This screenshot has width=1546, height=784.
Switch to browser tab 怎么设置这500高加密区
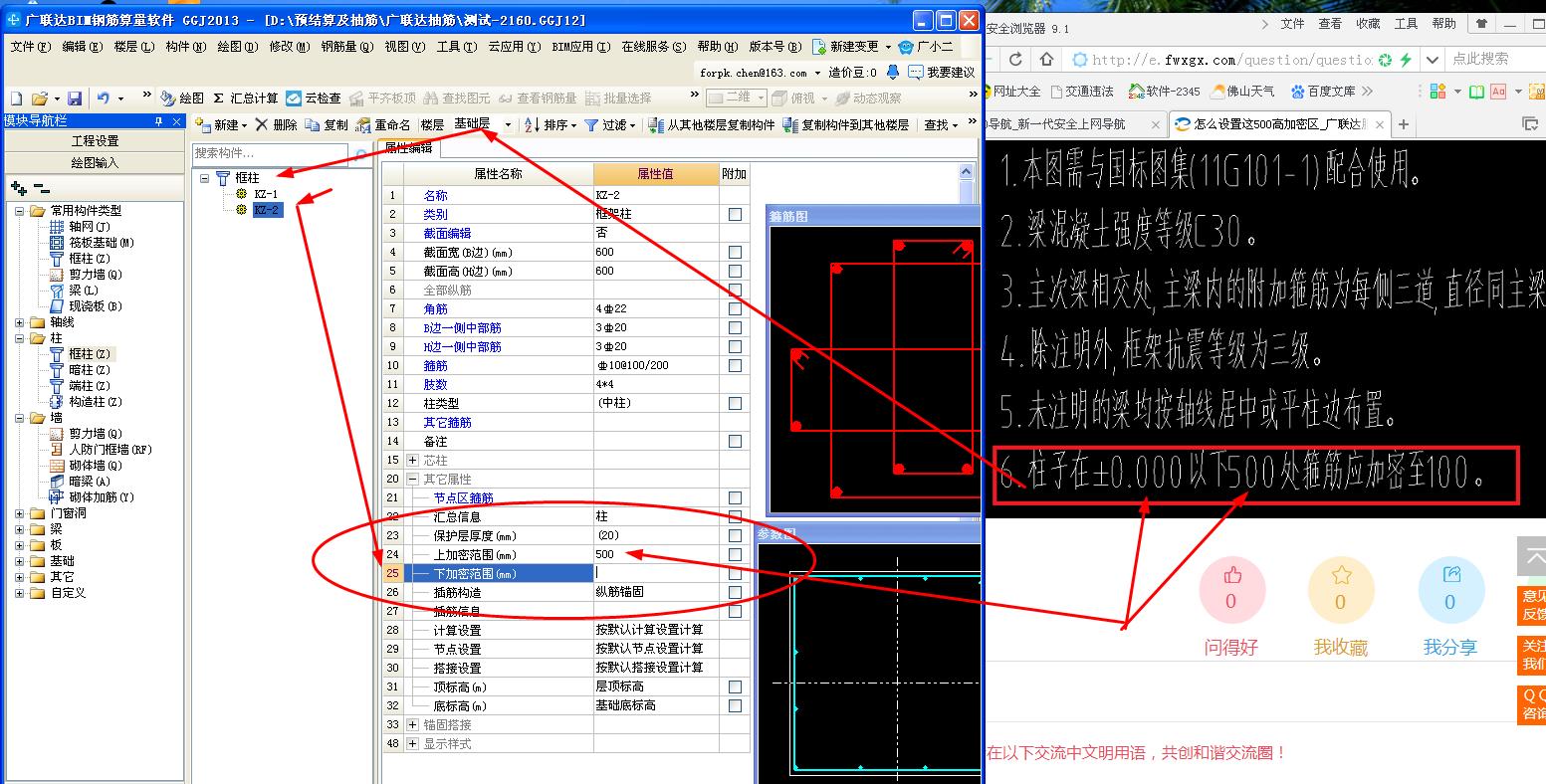pyautogui.click(x=1279, y=124)
